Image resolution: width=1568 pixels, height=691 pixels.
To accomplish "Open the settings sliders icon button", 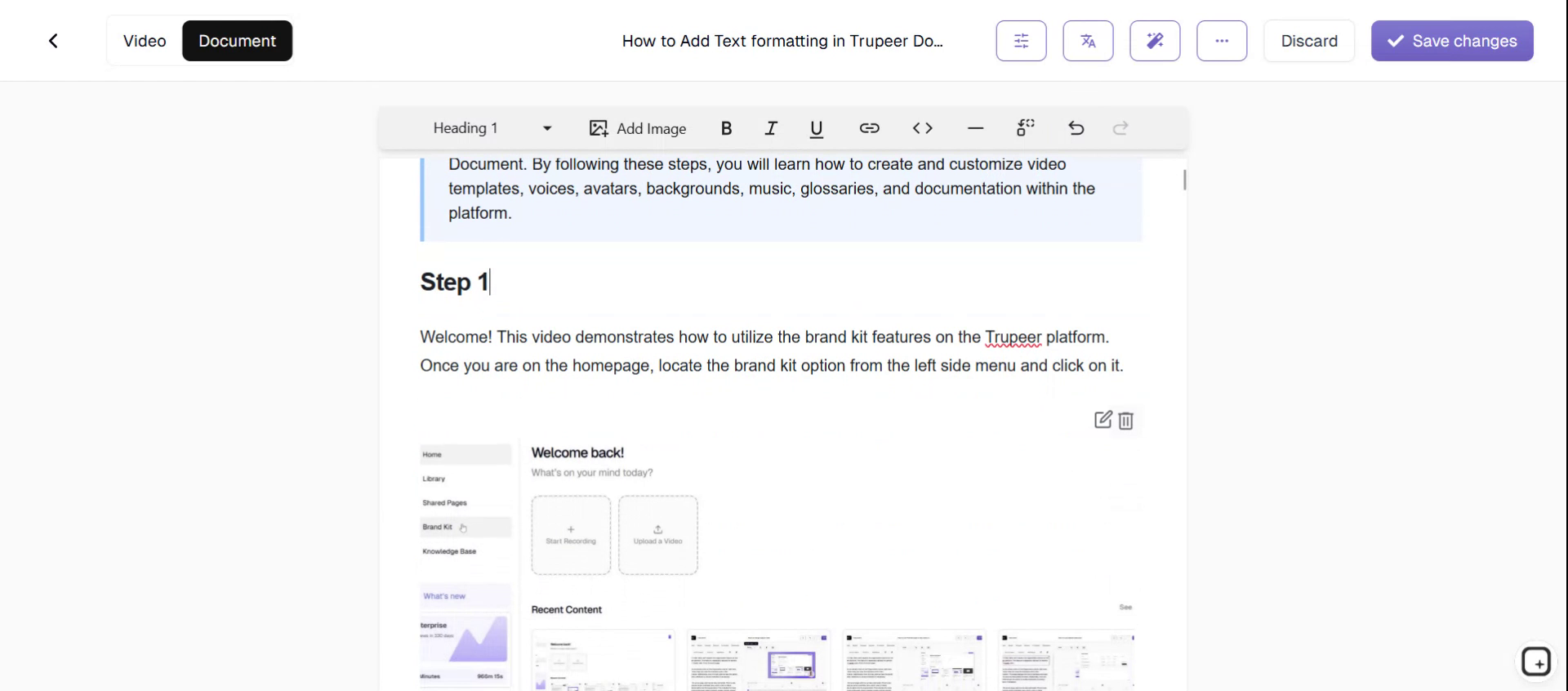I will (x=1021, y=41).
